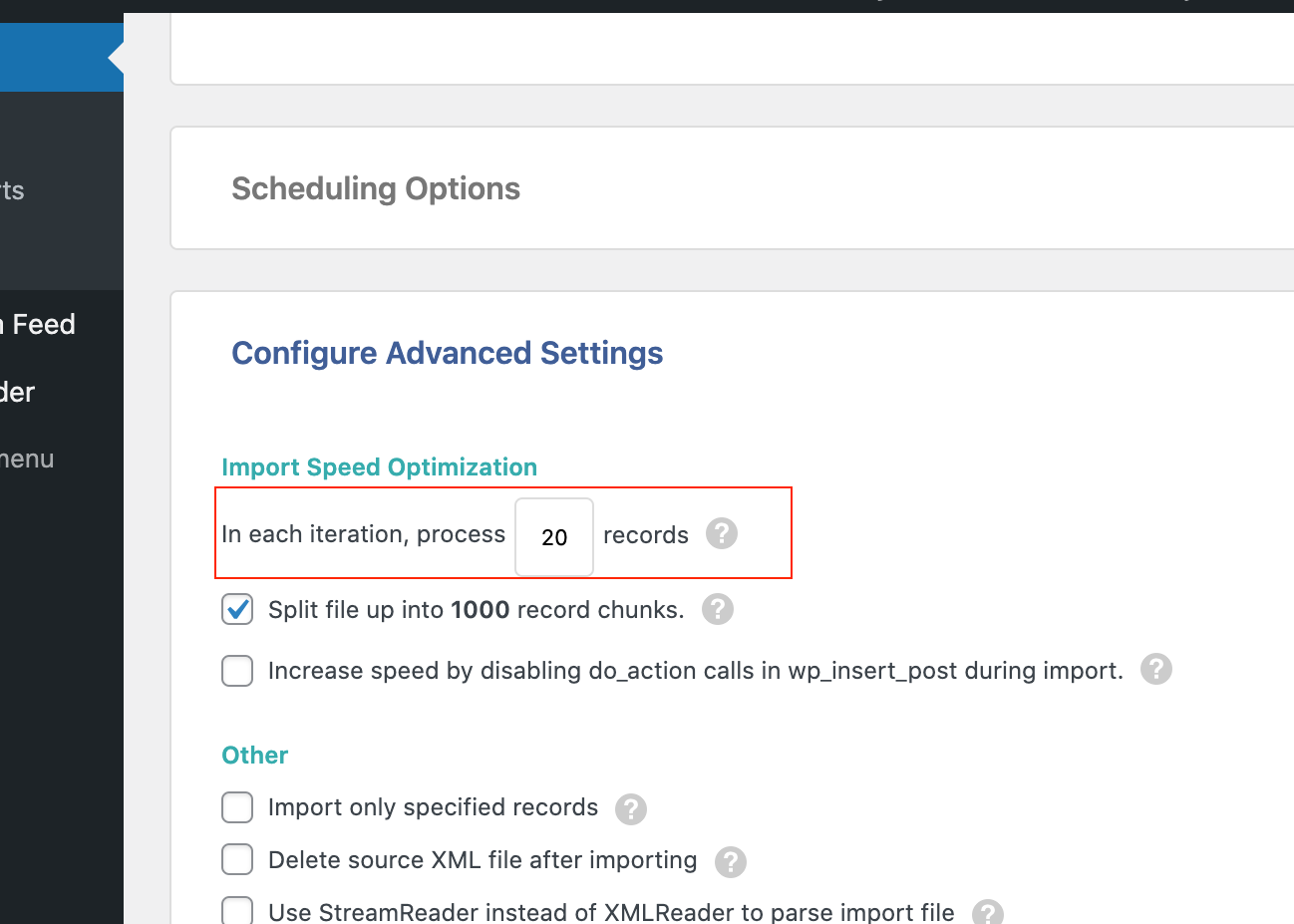Open the Feed item in the sidebar

click(38, 323)
